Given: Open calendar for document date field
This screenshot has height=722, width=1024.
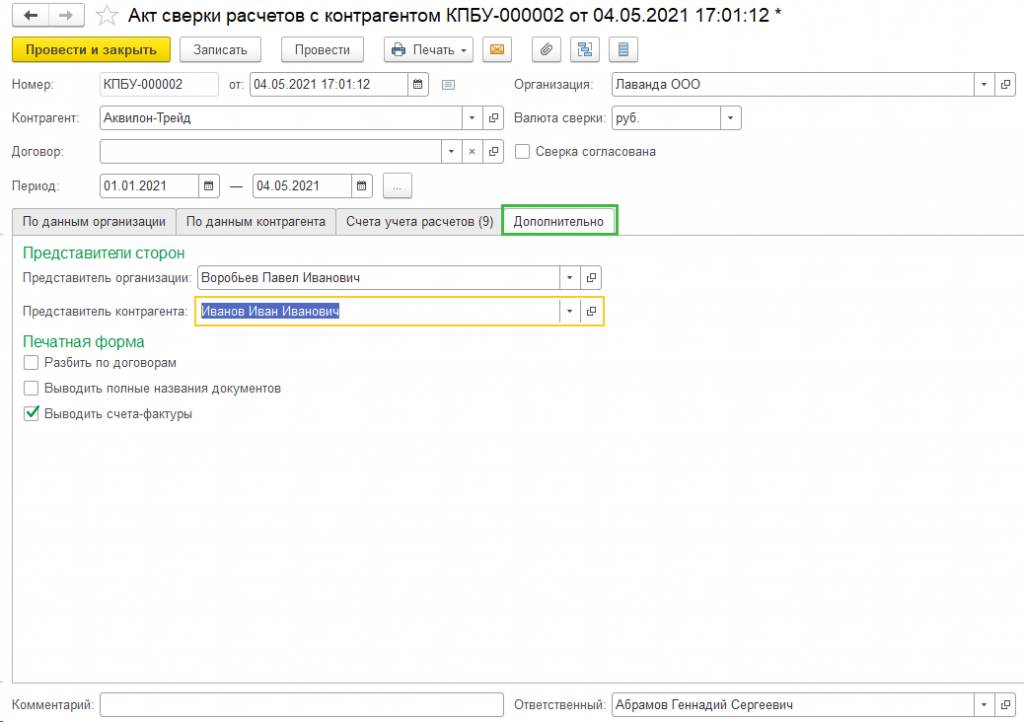Looking at the screenshot, I should pyautogui.click(x=418, y=84).
